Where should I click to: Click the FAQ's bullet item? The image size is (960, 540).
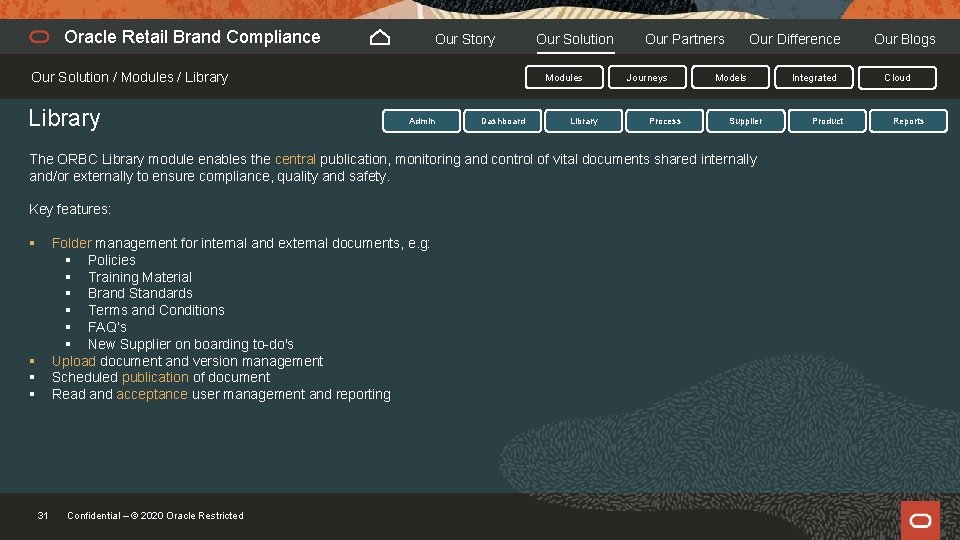tap(107, 328)
